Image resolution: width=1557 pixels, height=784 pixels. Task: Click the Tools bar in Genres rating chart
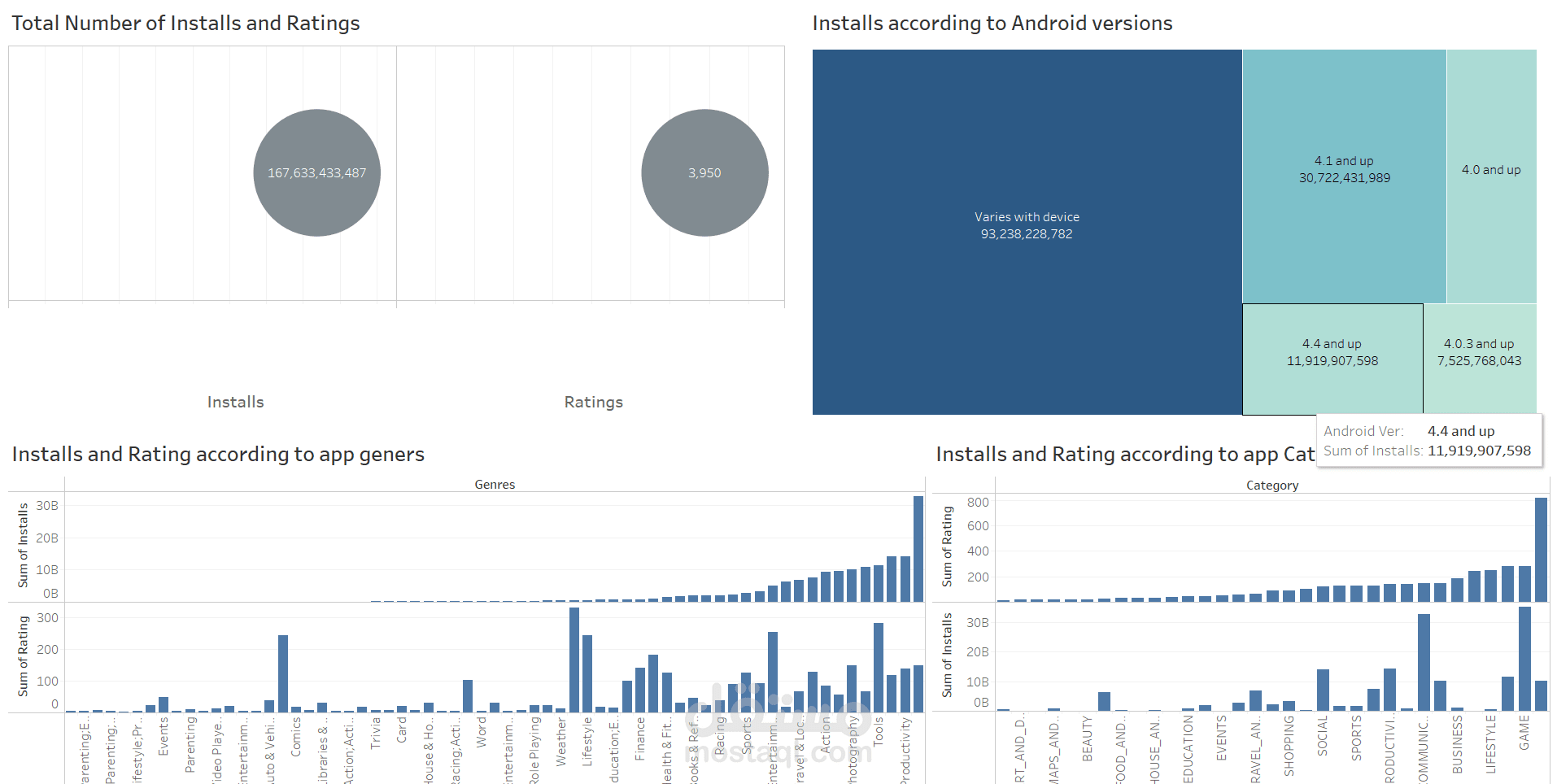(x=879, y=668)
